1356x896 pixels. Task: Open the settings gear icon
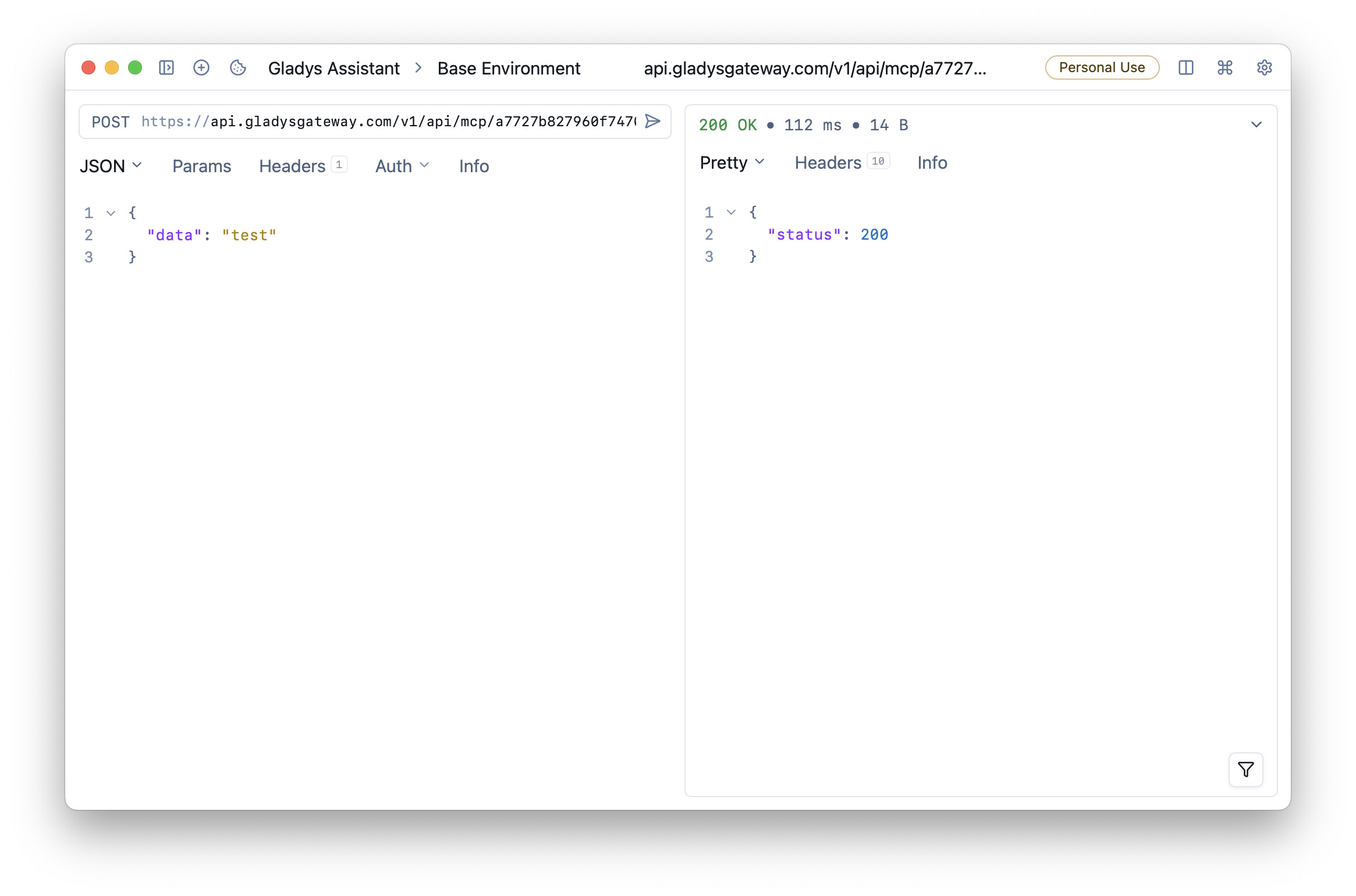tap(1264, 68)
